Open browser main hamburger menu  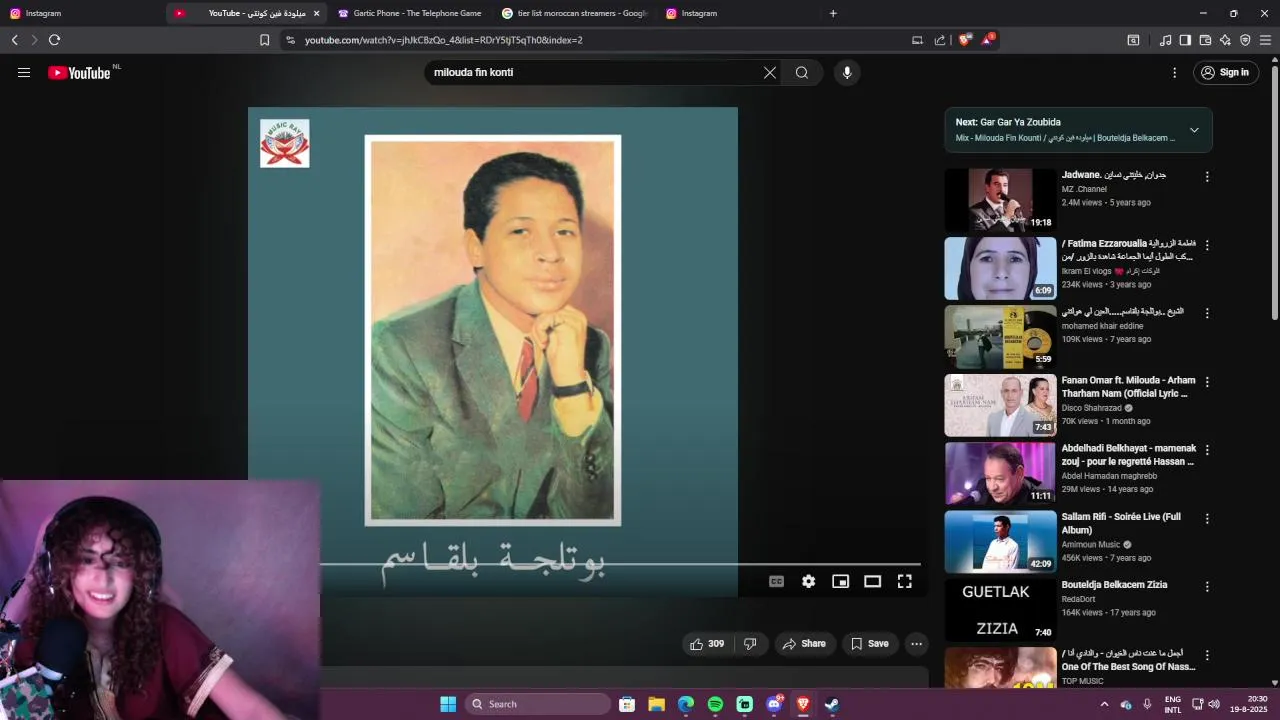click(1265, 40)
